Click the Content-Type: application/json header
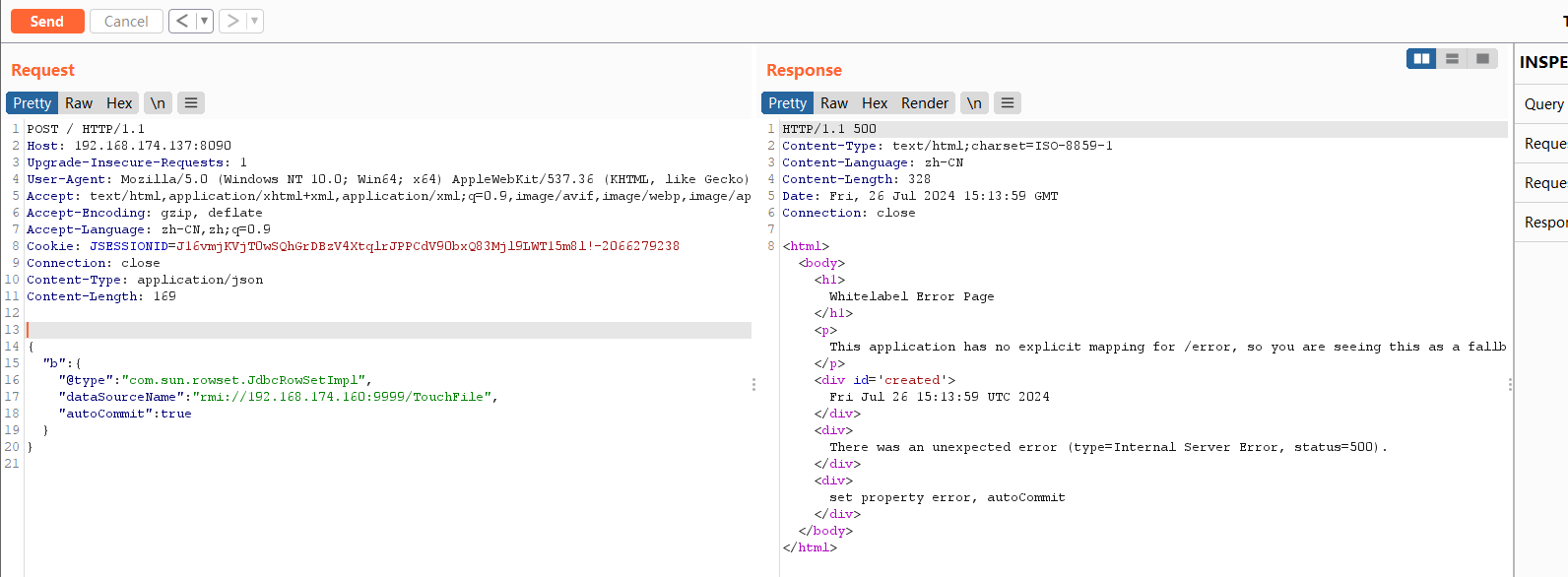 point(145,280)
